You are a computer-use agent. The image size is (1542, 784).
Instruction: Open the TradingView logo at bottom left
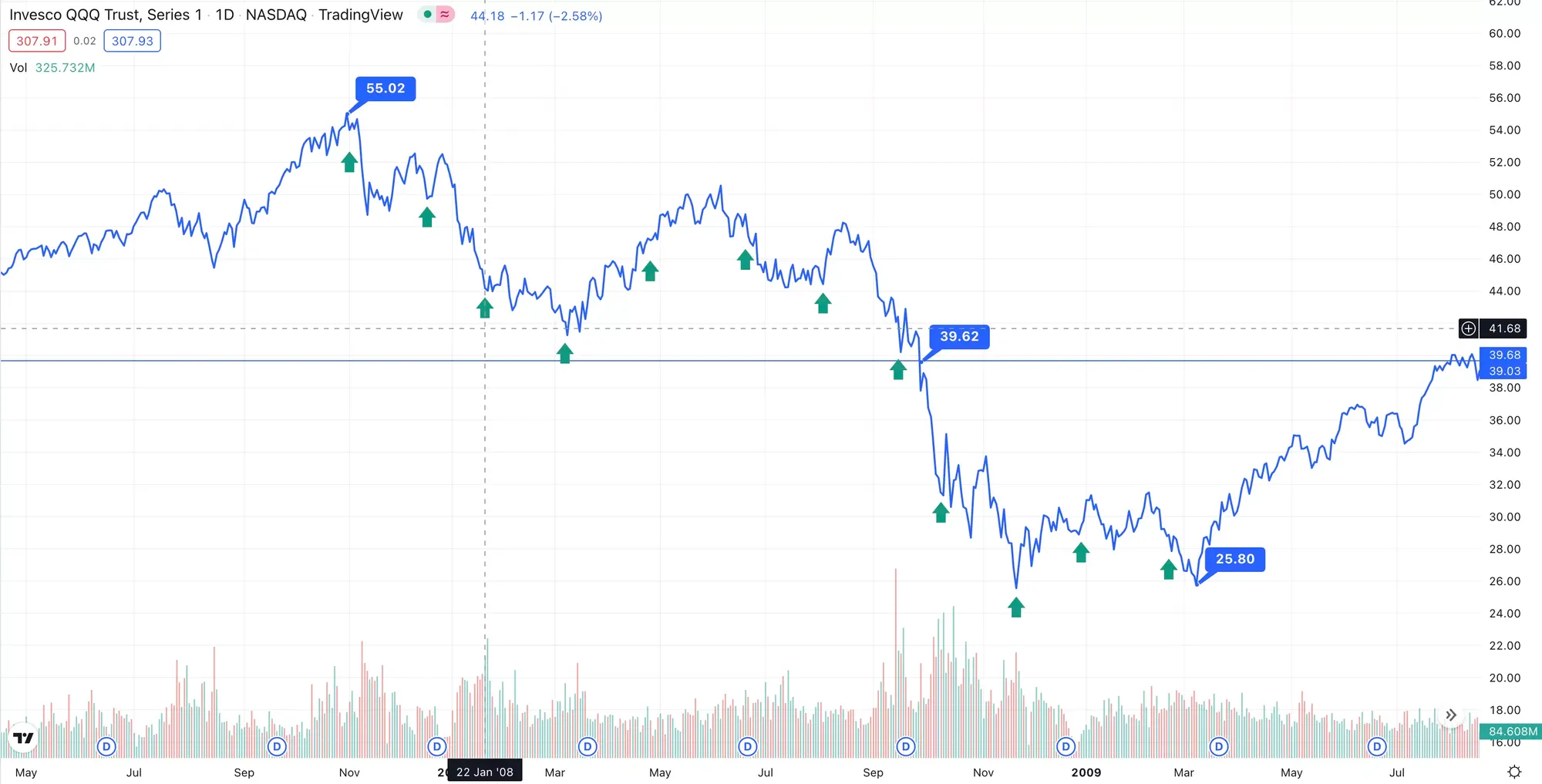pyautogui.click(x=24, y=738)
